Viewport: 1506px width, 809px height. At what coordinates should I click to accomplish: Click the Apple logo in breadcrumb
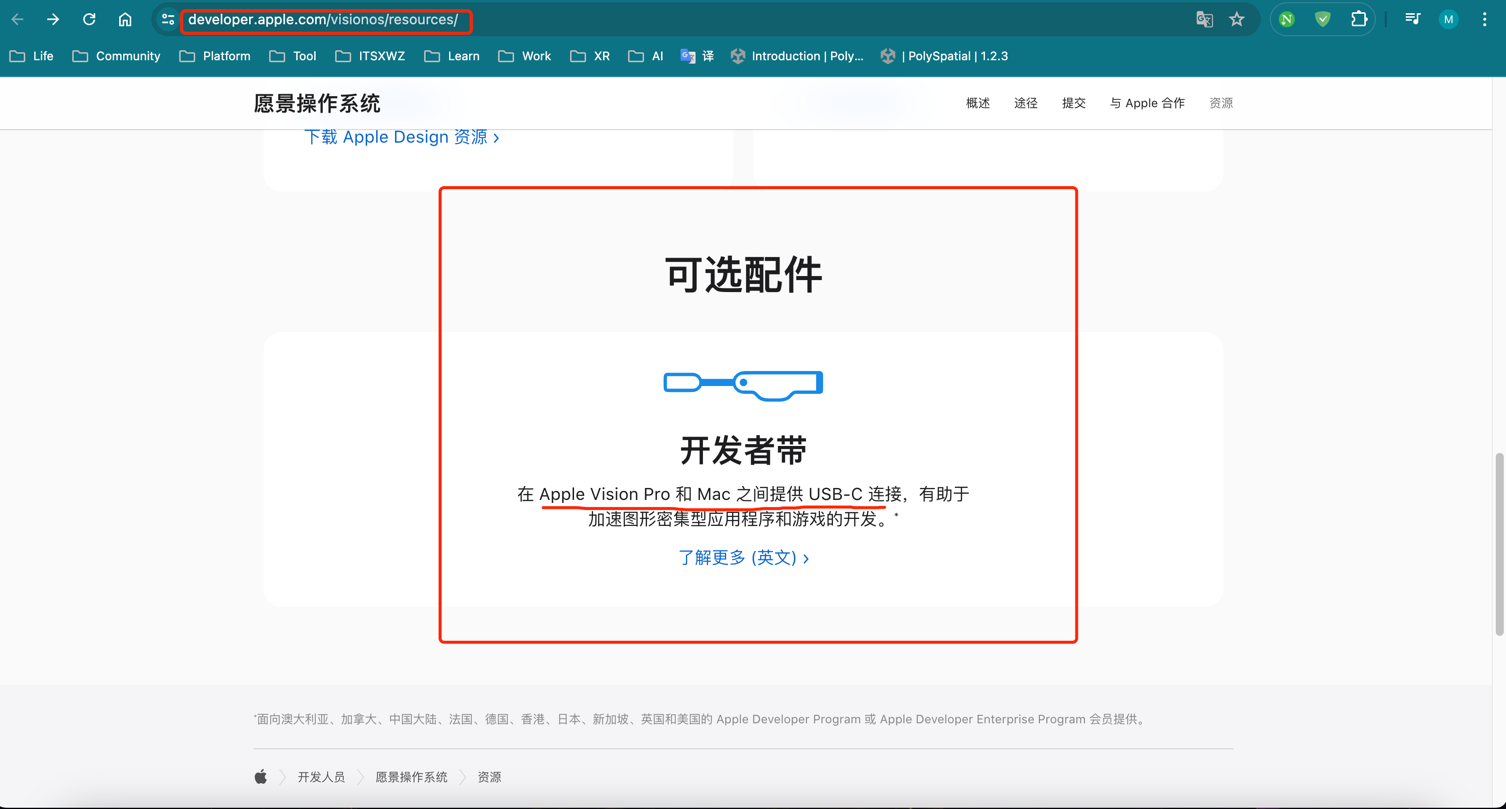261,777
